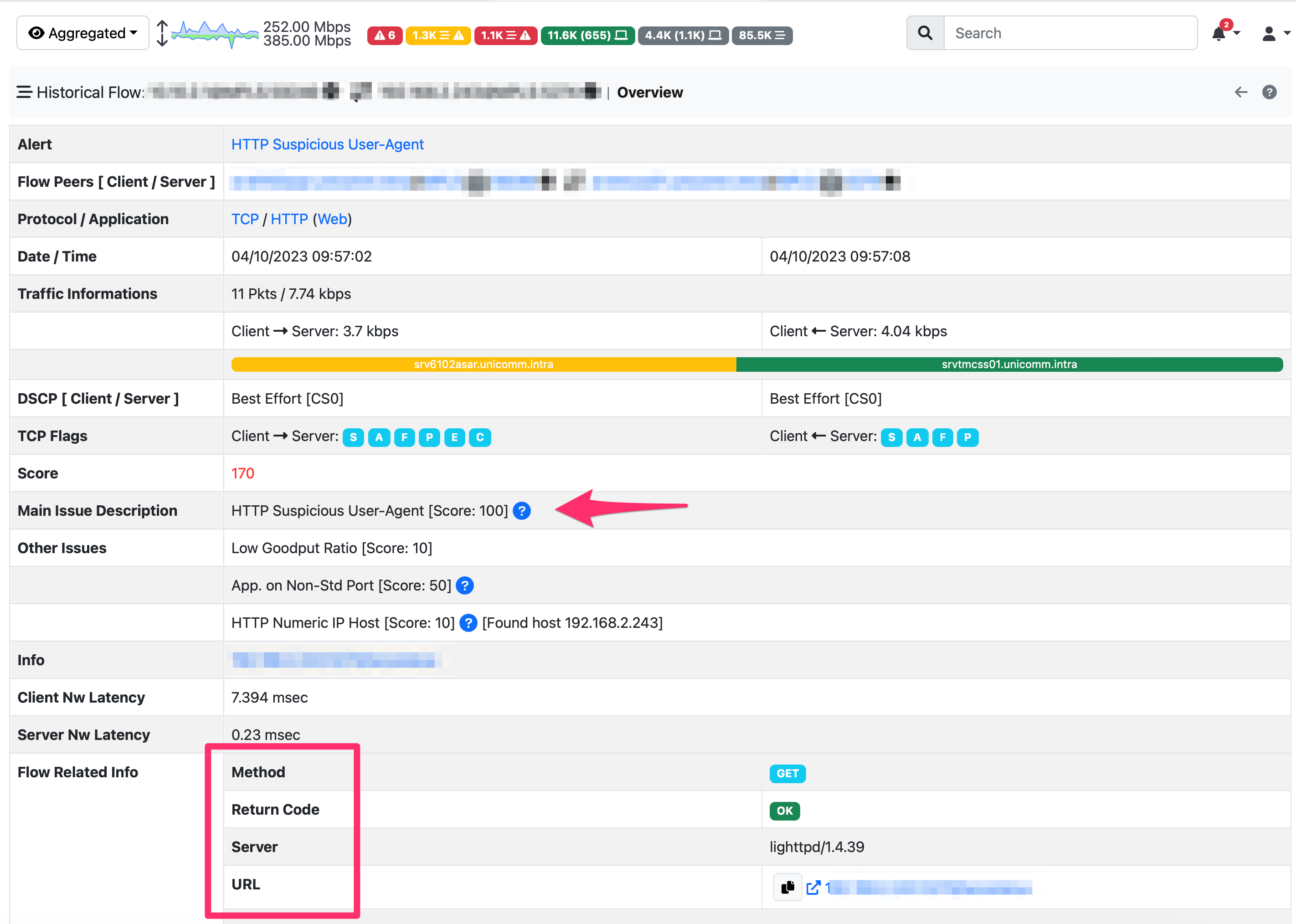Image resolution: width=1296 pixels, height=924 pixels.
Task: Copy the URL using the copy icon
Action: (x=787, y=887)
